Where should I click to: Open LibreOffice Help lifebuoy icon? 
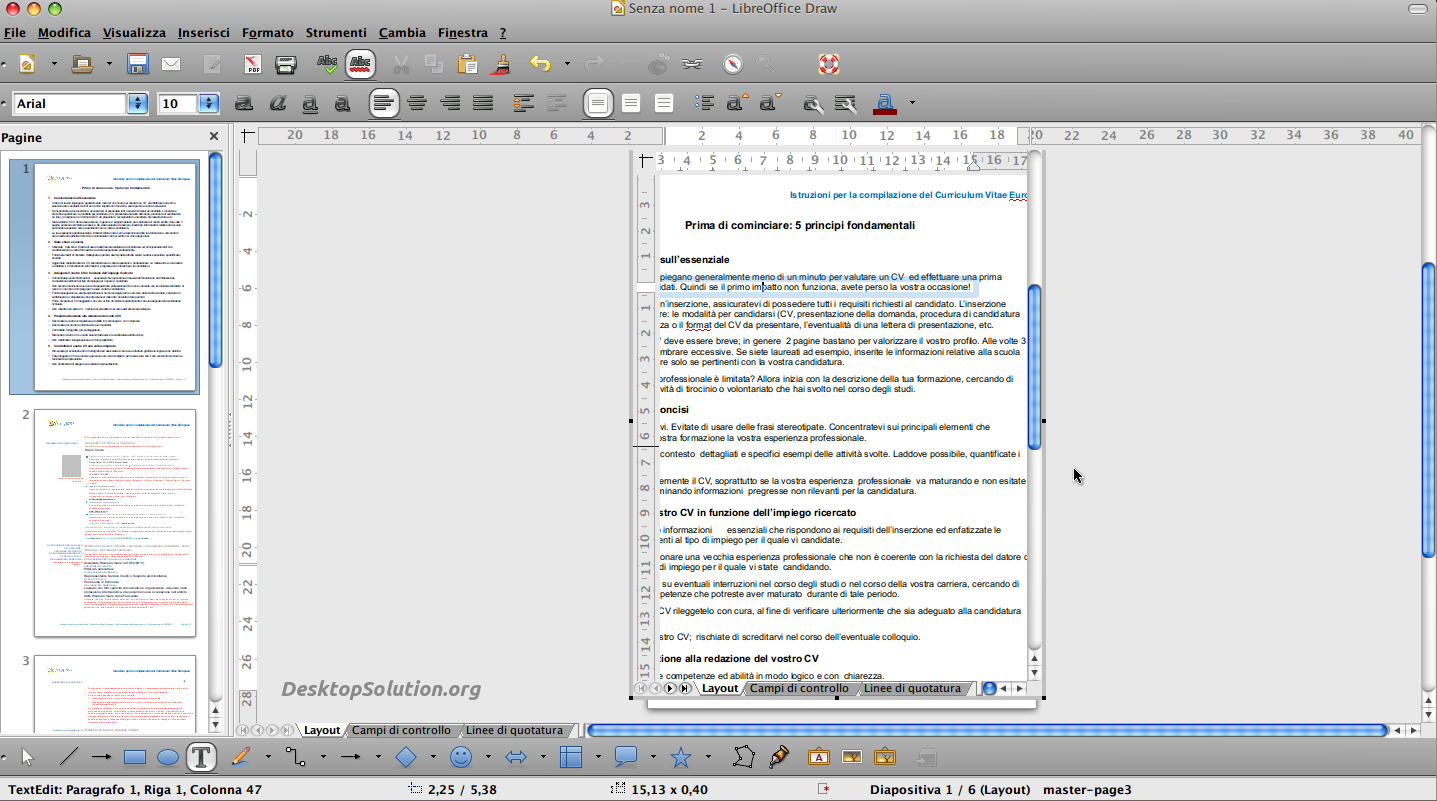pos(828,65)
